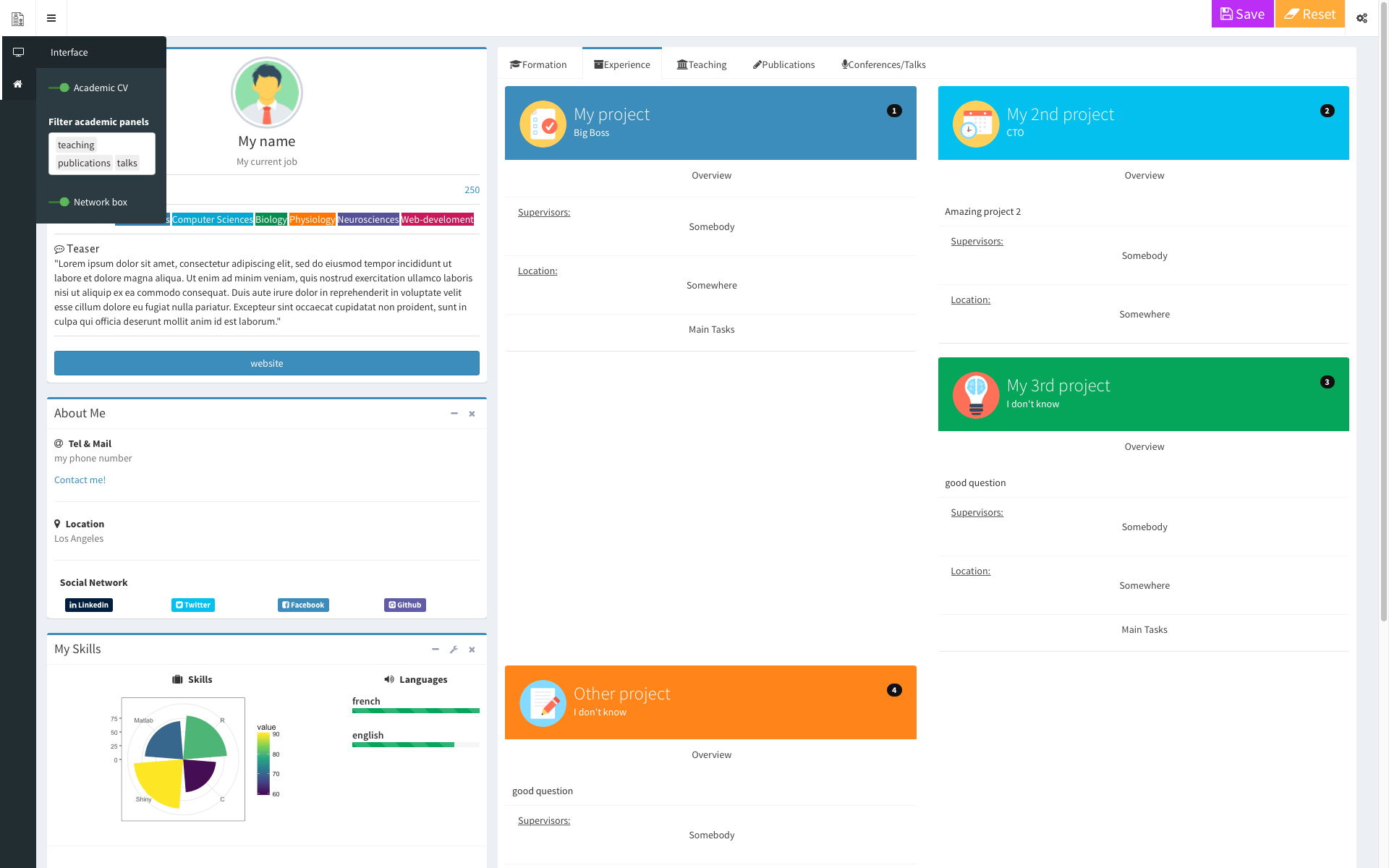The height and width of the screenshot is (868, 1389).
Task: Open the Facebook social button
Action: click(303, 605)
